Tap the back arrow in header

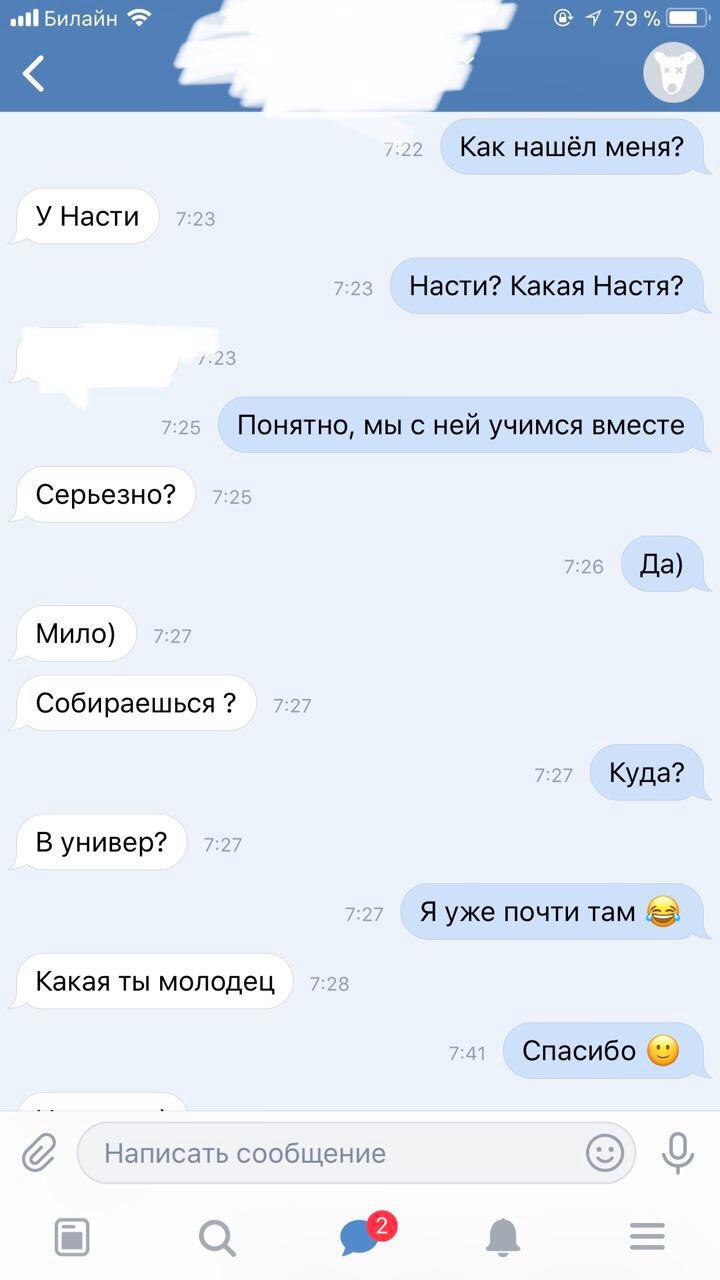coord(34,73)
